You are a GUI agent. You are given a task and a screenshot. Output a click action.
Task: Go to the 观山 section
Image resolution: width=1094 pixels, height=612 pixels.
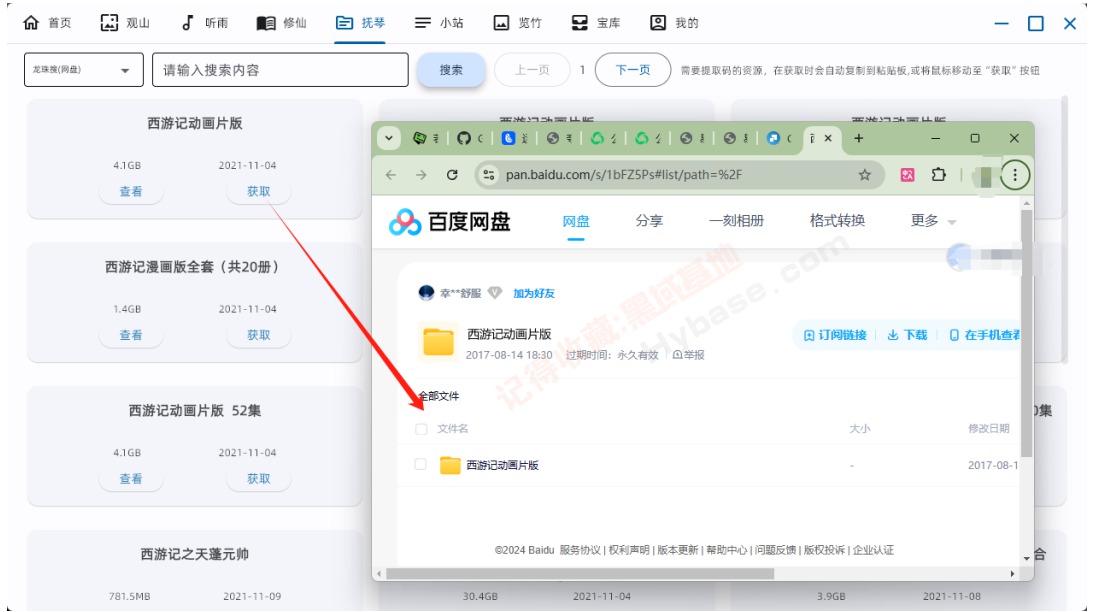(126, 22)
